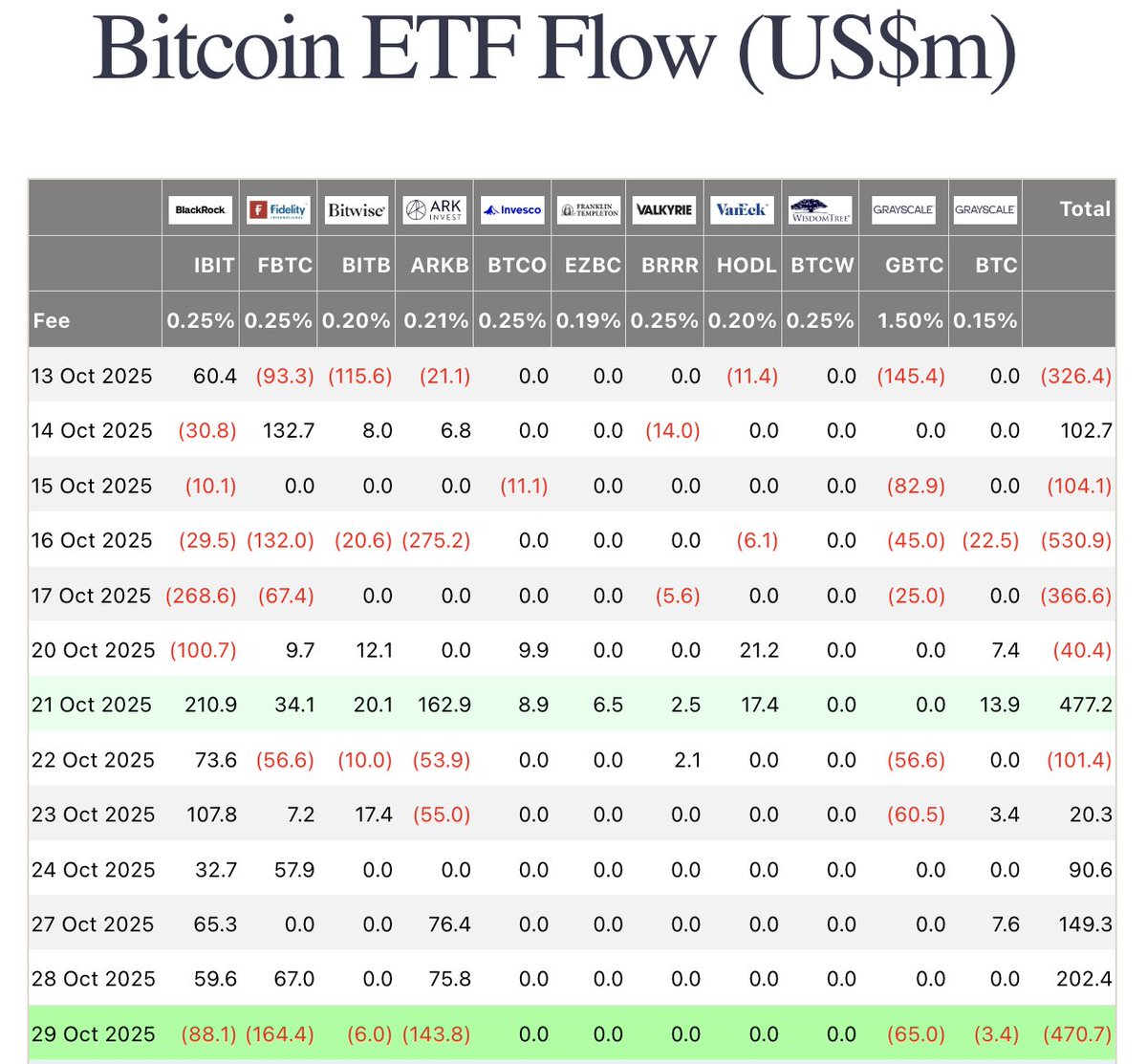The image size is (1147, 1064).
Task: Select the 1.50% GBTC fee cell
Action: (x=910, y=320)
